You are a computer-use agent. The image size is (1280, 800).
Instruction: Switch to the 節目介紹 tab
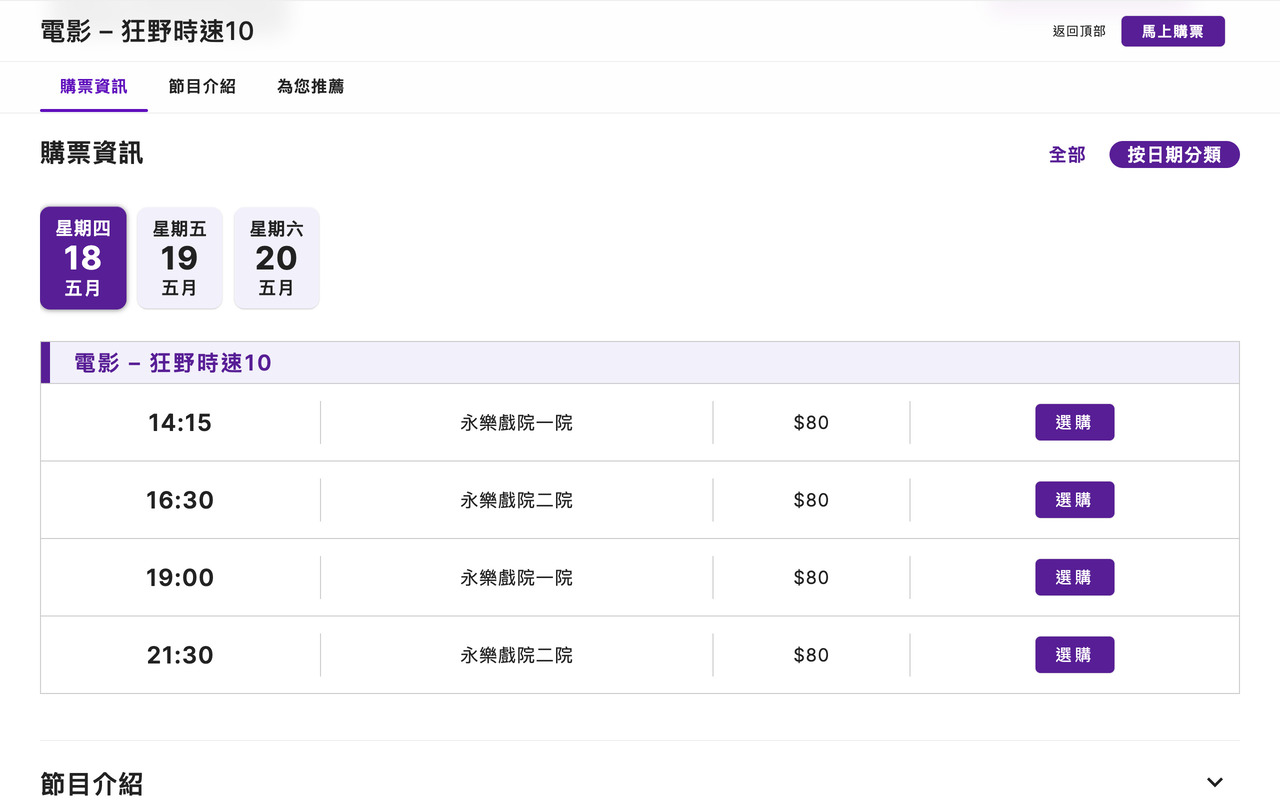coord(202,87)
